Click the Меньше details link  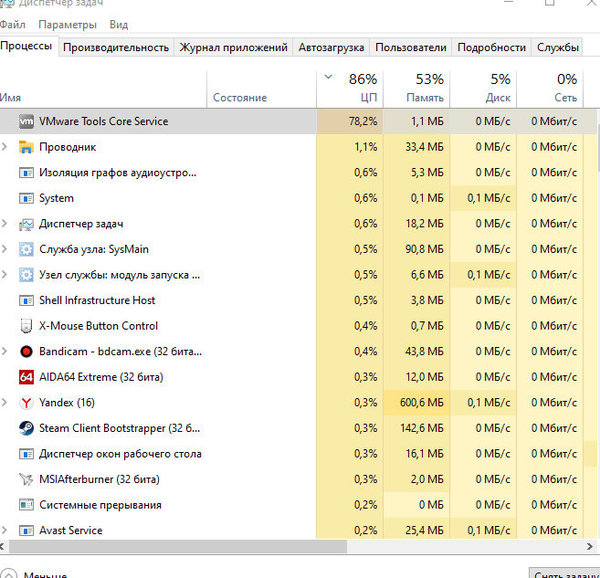point(45,574)
